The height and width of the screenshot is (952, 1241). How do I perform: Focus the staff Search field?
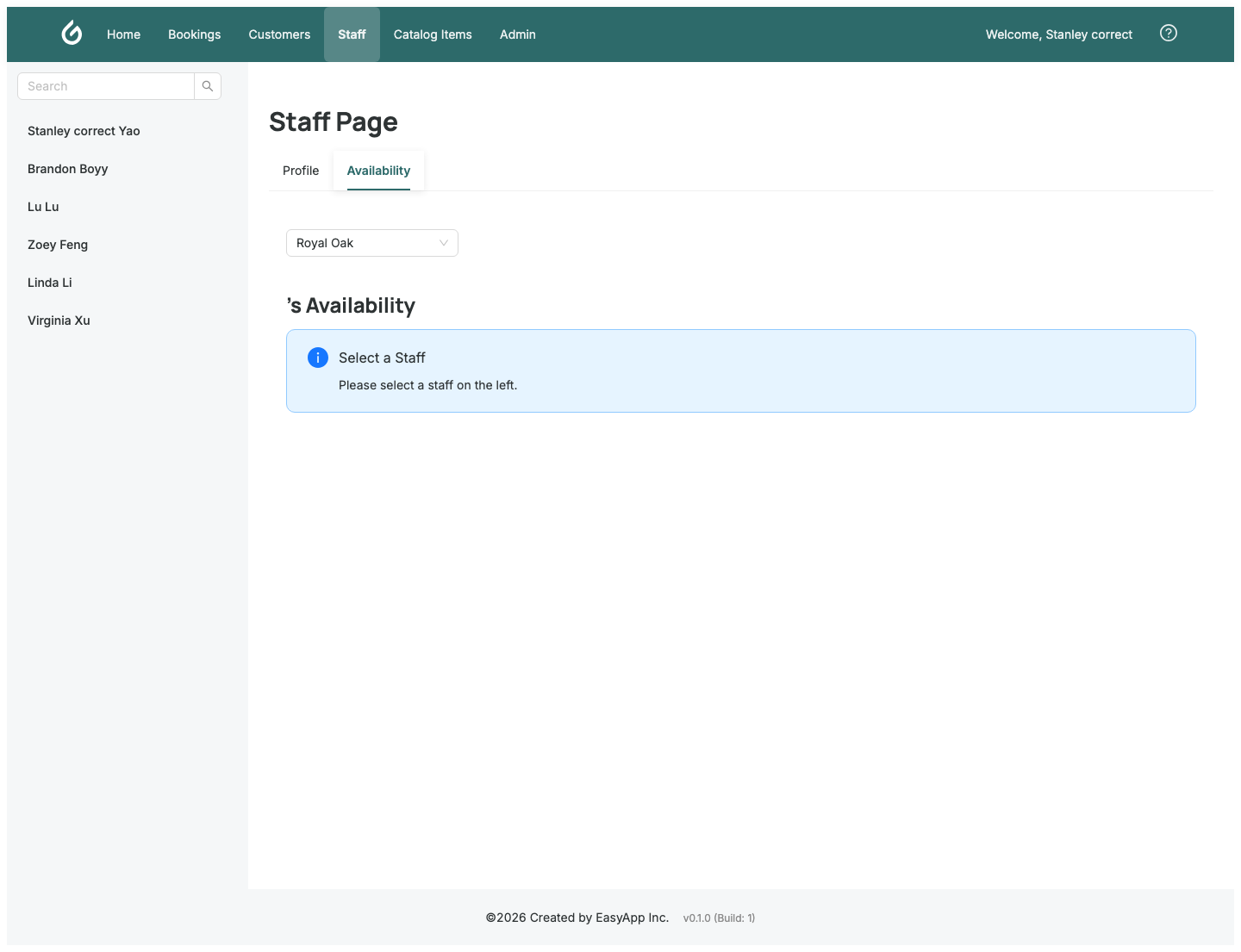(x=106, y=86)
